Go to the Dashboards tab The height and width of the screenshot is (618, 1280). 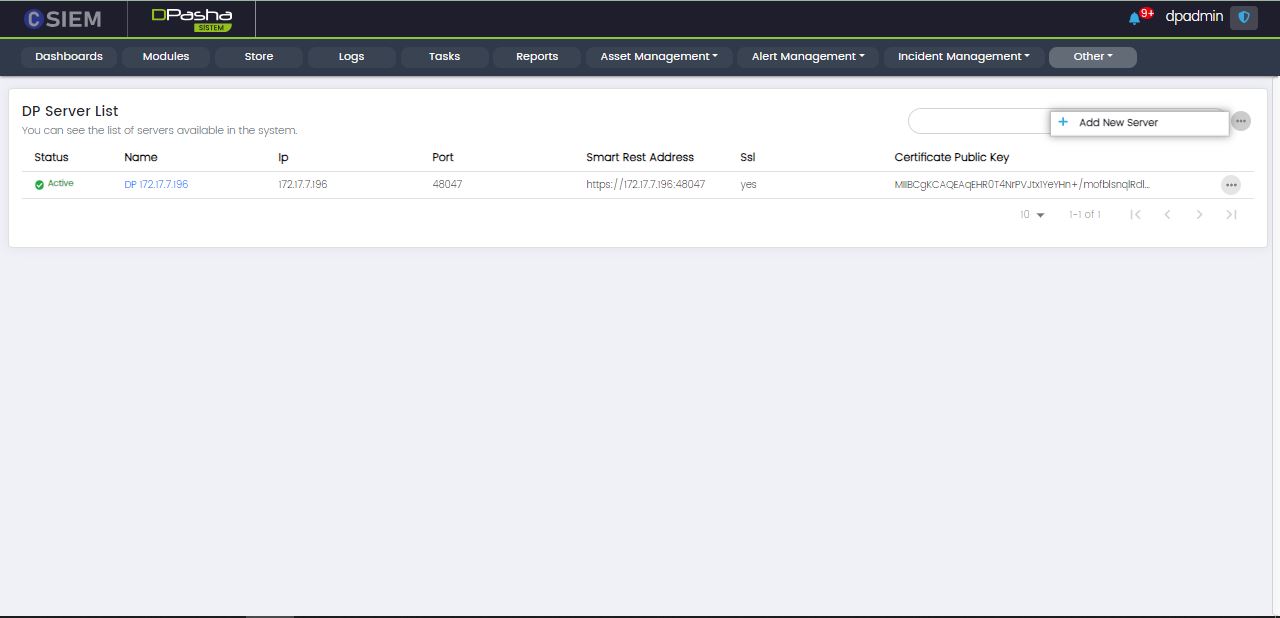[69, 57]
